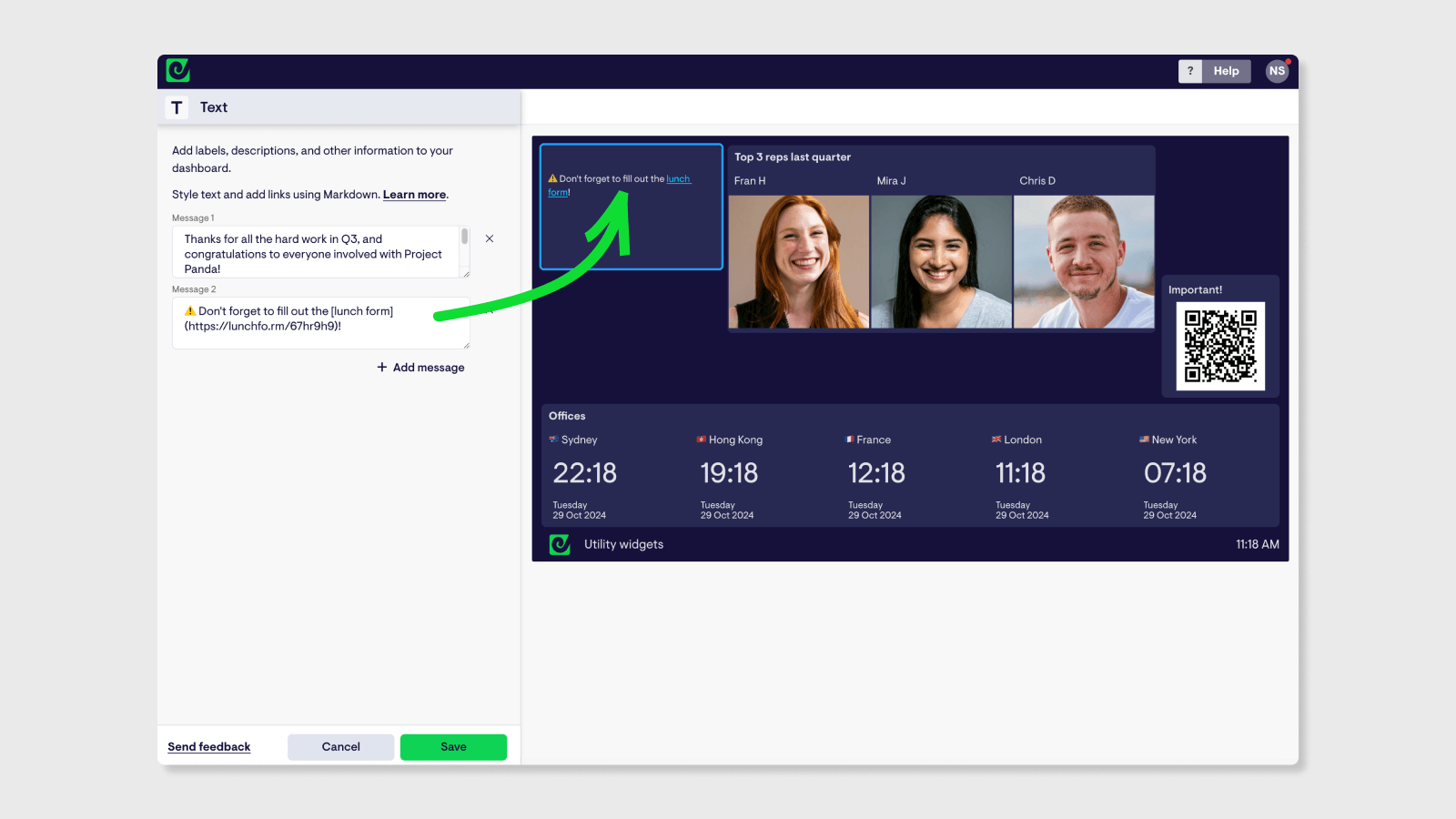The width and height of the screenshot is (1456, 819).
Task: Edit the Message 2 text field
Action: (x=321, y=323)
